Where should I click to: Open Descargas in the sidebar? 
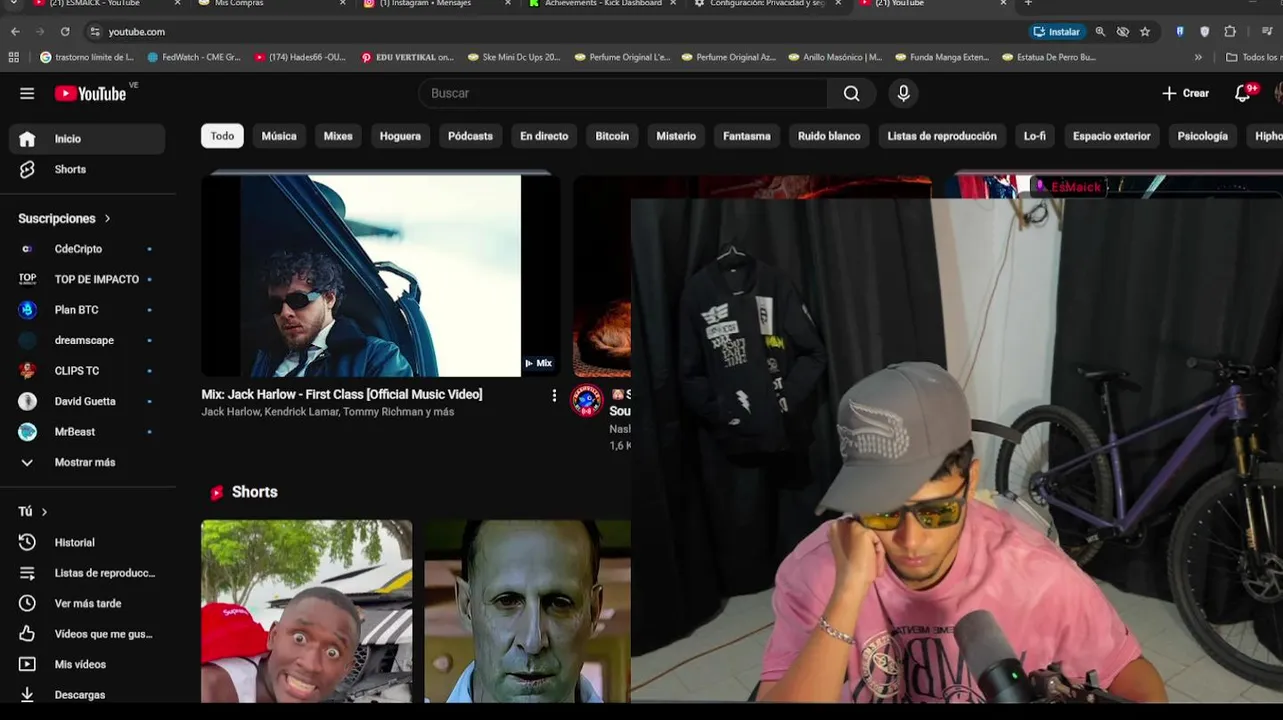pos(87,694)
